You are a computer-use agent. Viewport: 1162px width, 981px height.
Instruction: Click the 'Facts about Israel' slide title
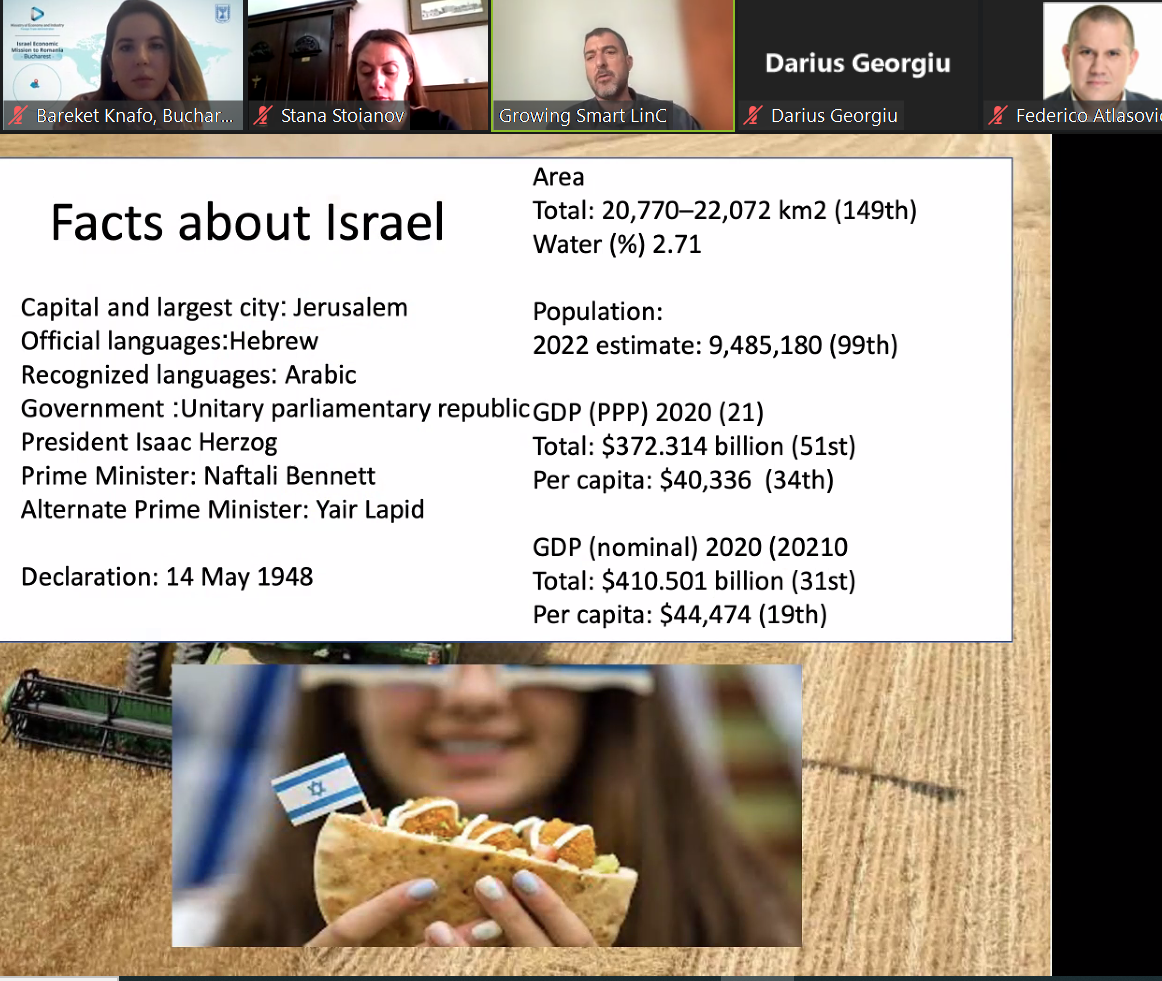[247, 222]
